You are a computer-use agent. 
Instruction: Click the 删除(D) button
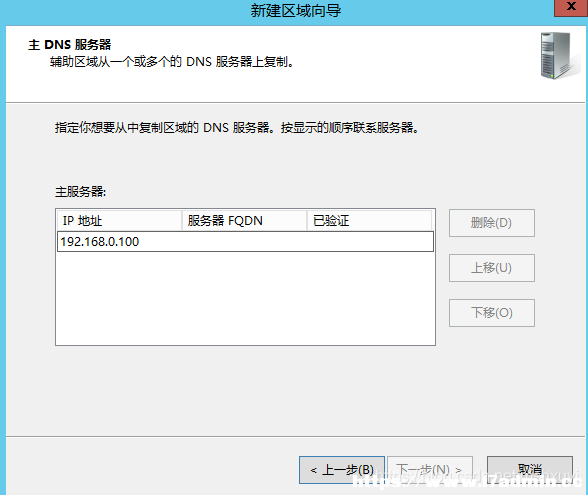point(492,223)
